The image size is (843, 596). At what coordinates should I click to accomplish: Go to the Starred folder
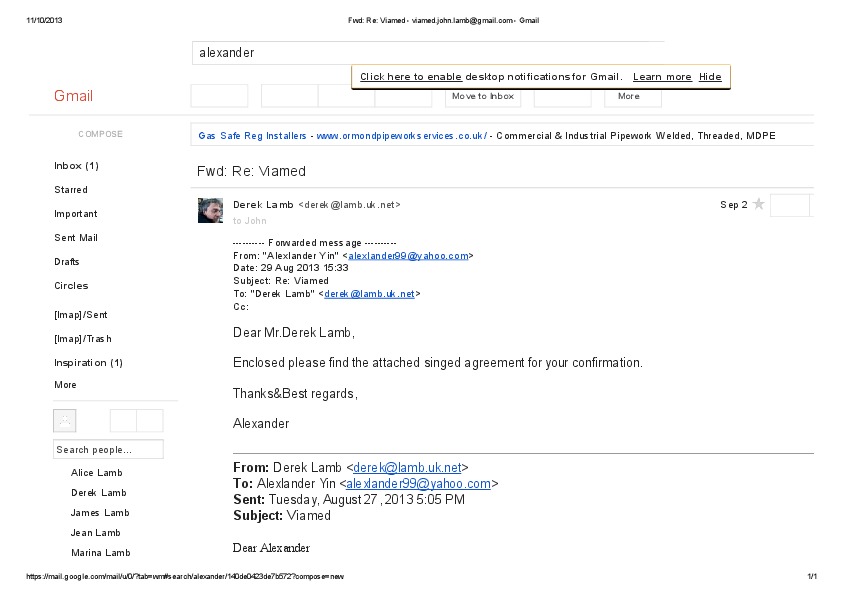(71, 190)
